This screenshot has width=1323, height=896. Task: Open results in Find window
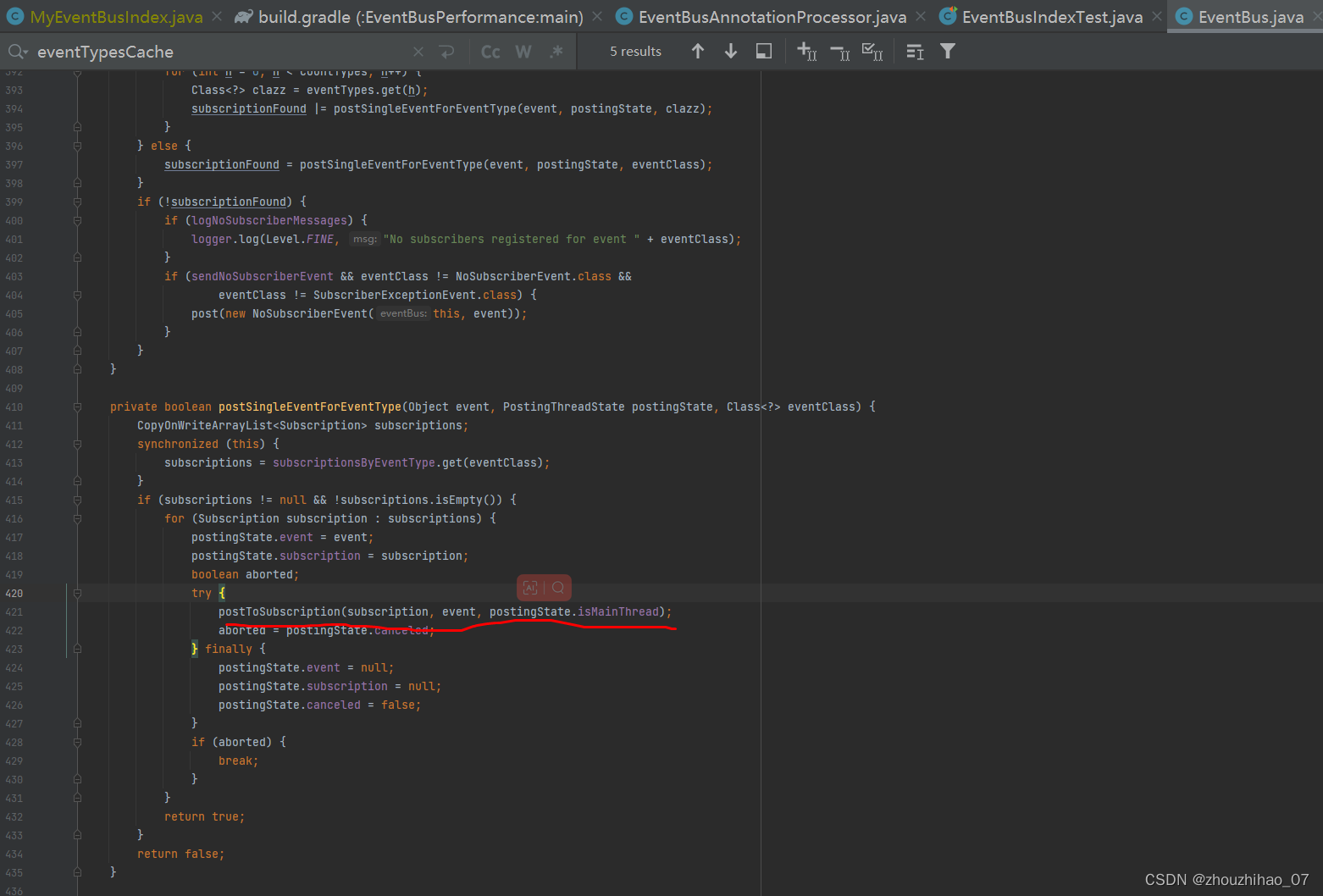point(764,52)
